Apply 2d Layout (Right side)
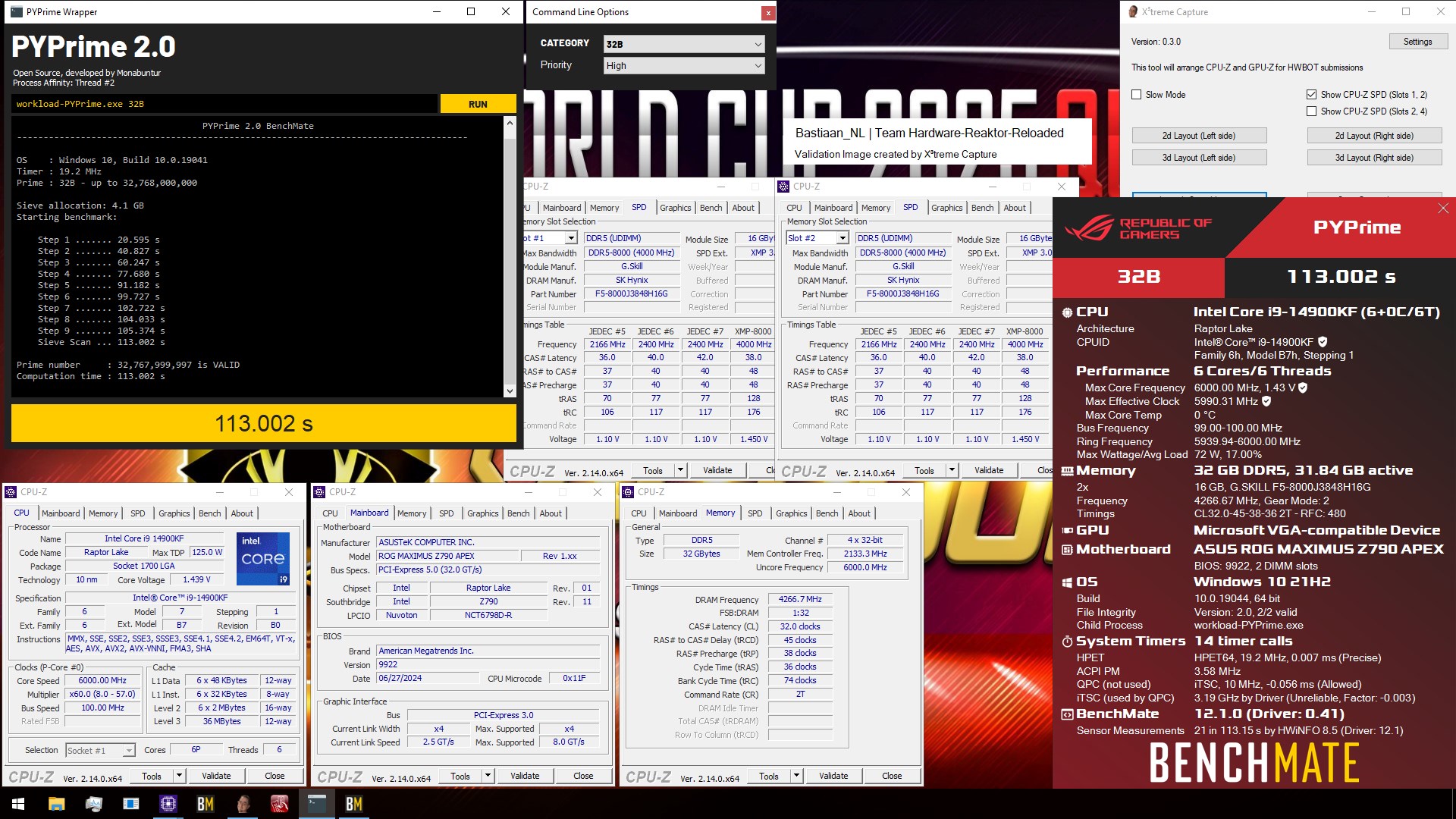The height and width of the screenshot is (819, 1456). tap(1374, 136)
